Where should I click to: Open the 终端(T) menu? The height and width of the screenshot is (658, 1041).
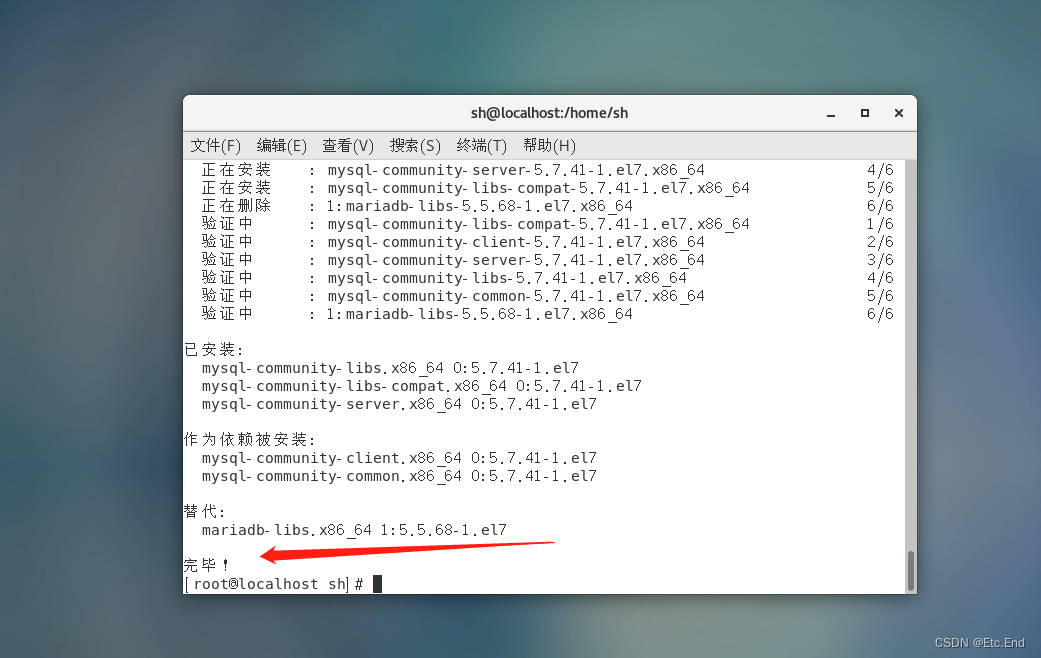click(481, 145)
